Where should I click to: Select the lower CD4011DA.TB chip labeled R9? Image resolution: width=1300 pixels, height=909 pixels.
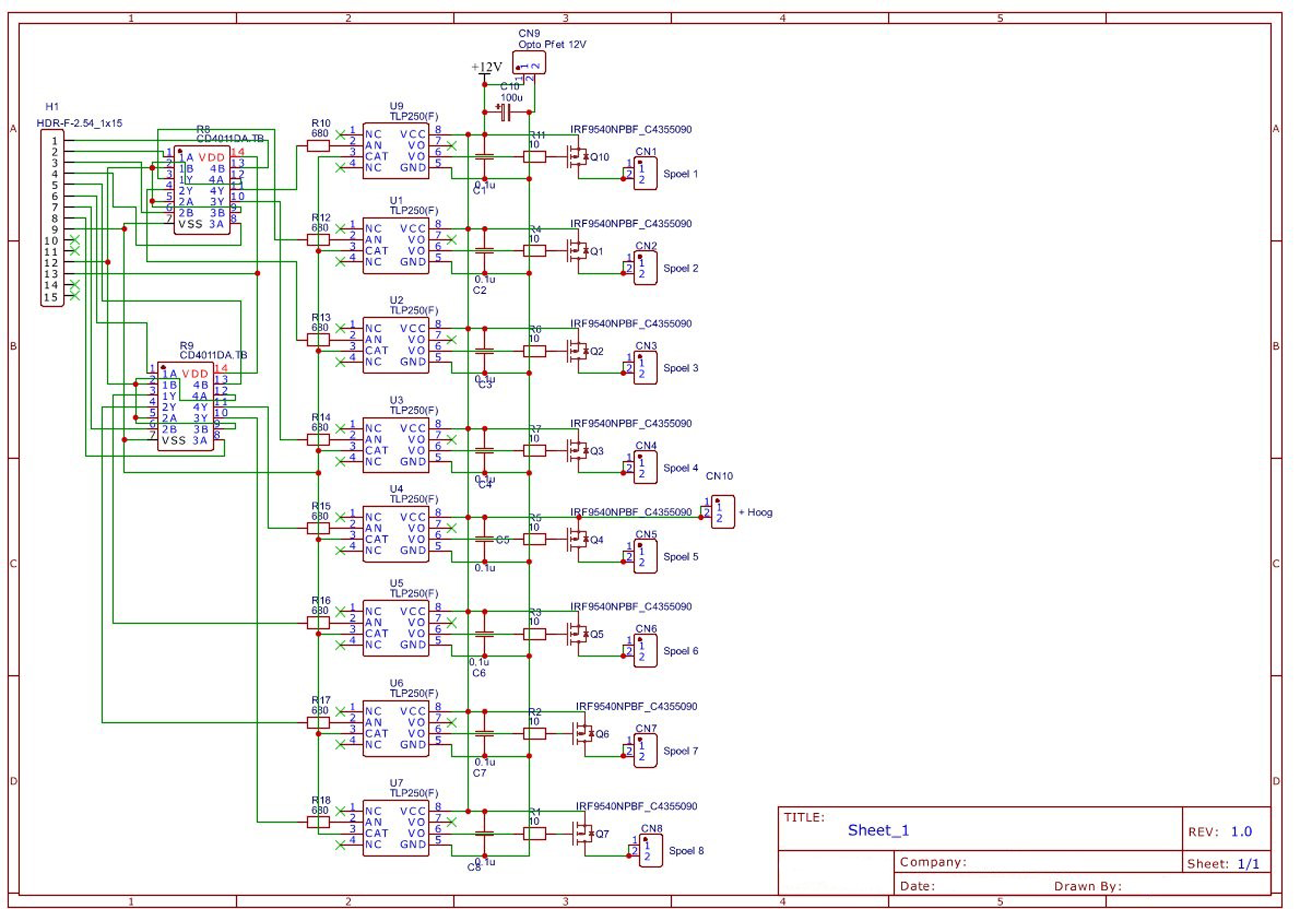[x=185, y=406]
